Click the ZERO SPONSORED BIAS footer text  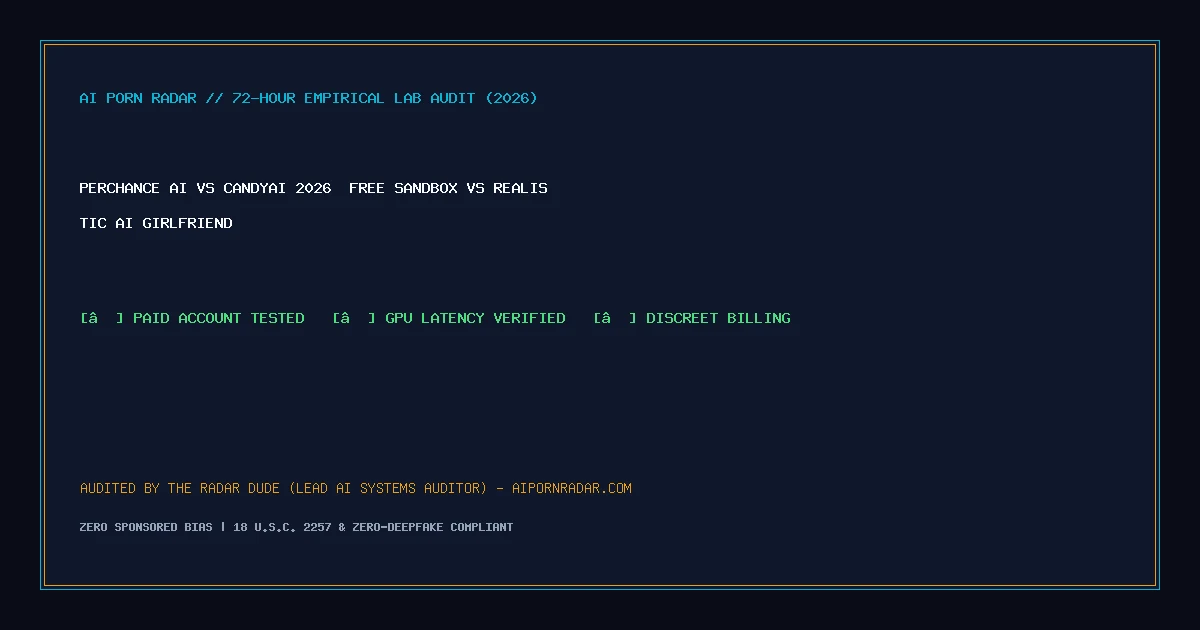coord(146,527)
